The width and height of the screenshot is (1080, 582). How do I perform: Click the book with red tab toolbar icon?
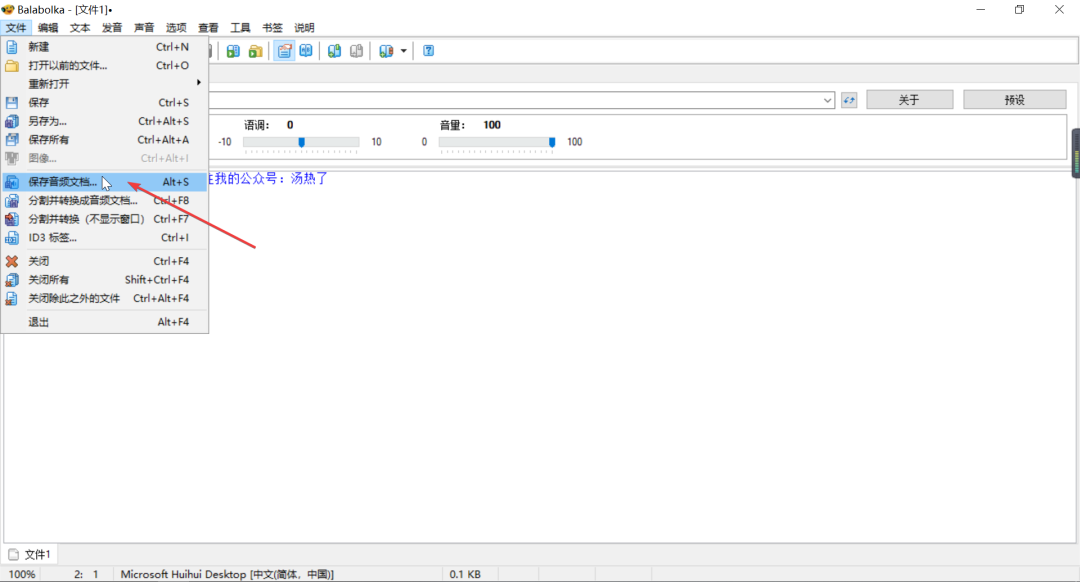coord(386,51)
